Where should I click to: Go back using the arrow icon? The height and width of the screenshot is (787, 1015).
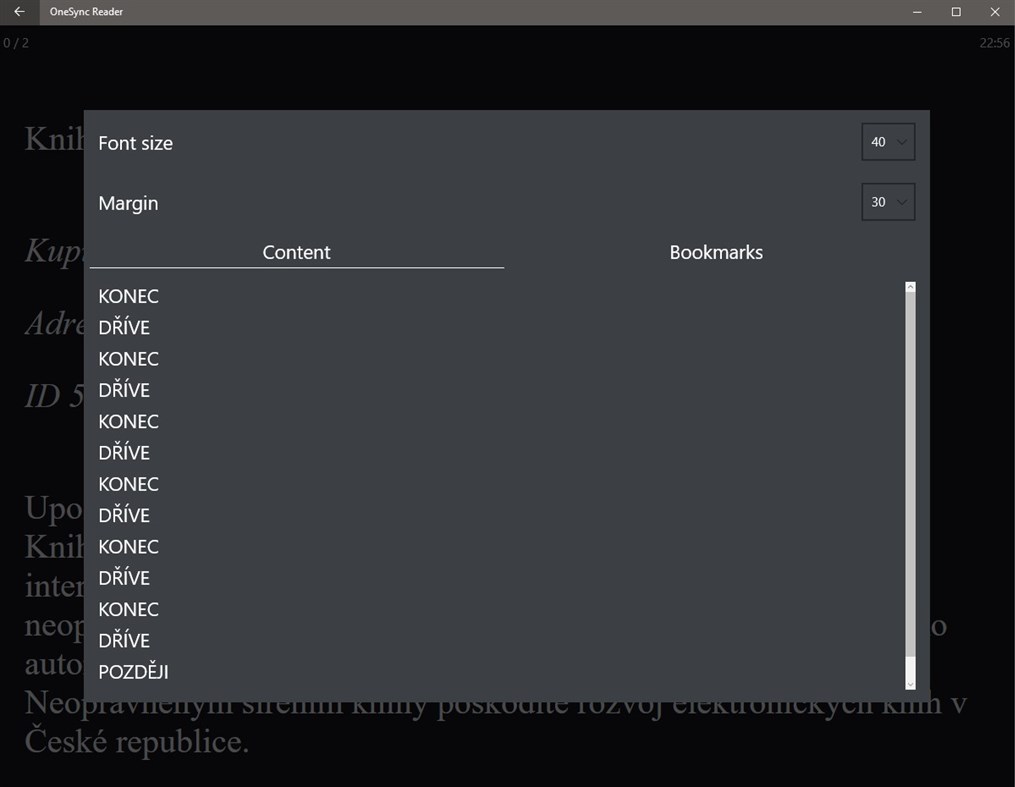[17, 12]
